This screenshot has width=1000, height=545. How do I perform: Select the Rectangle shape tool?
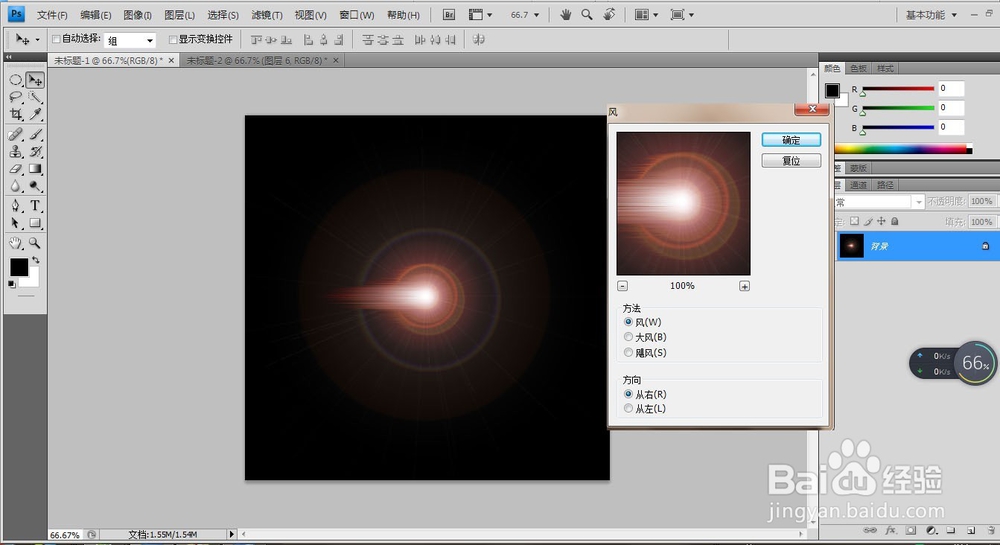(x=35, y=223)
